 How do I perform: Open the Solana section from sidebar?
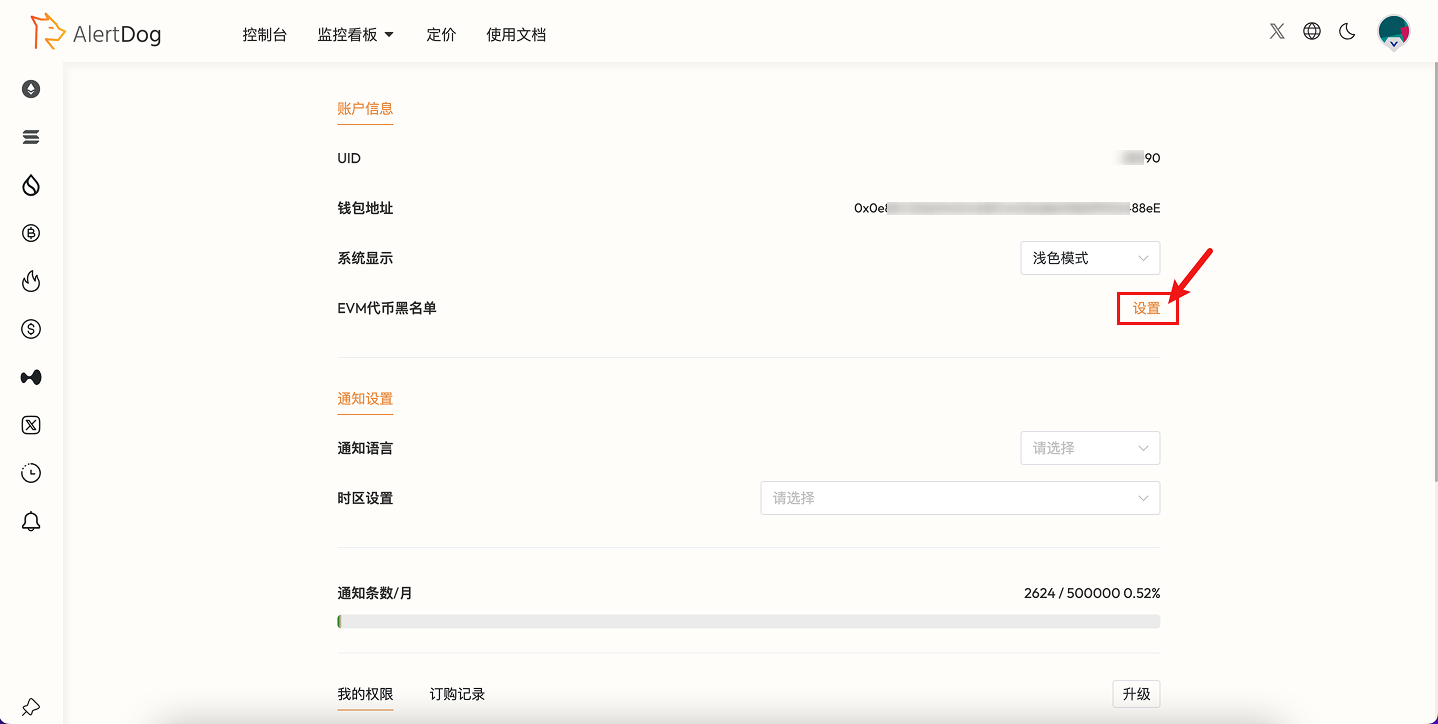pyautogui.click(x=30, y=137)
